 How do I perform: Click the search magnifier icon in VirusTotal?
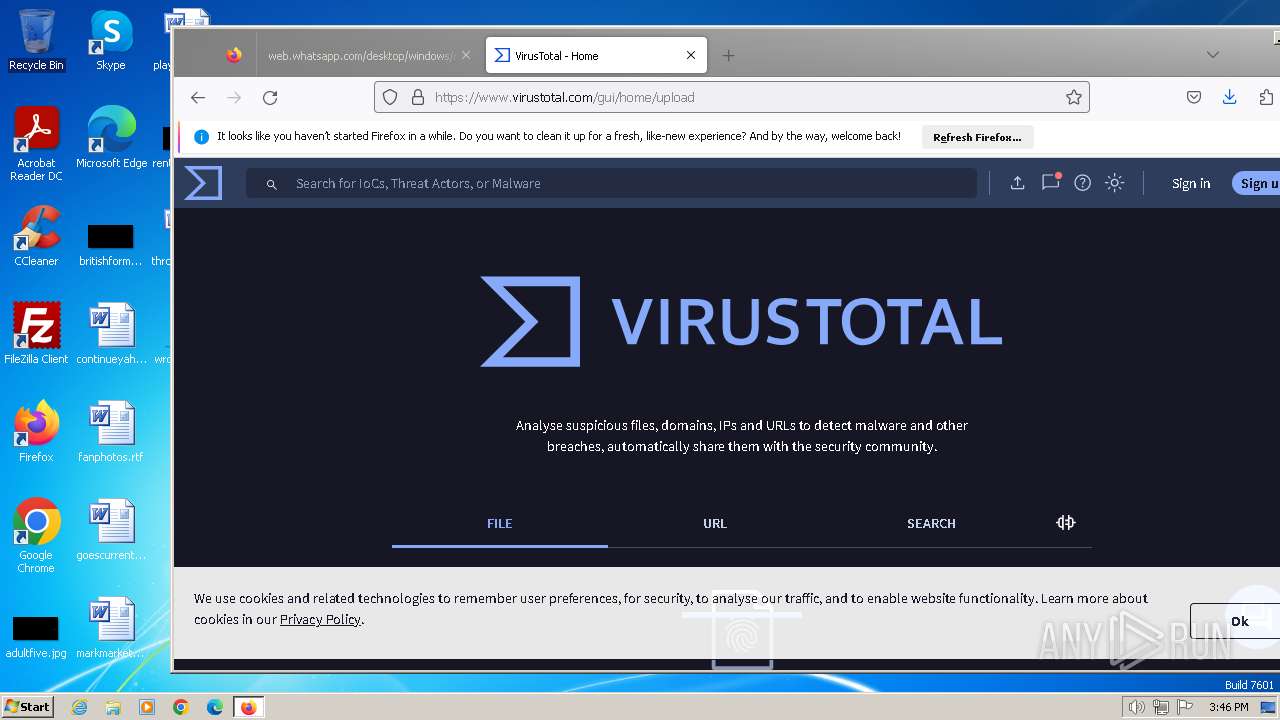[271, 184]
